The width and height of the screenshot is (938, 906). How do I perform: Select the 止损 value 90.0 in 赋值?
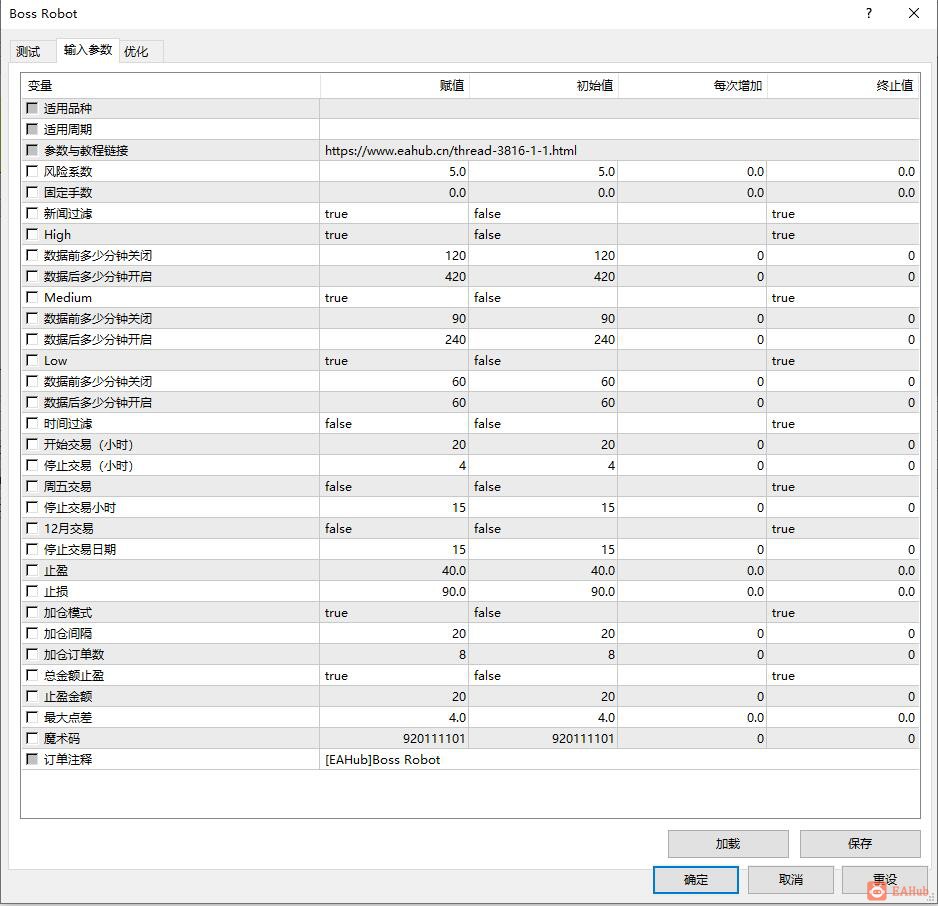pos(453,591)
